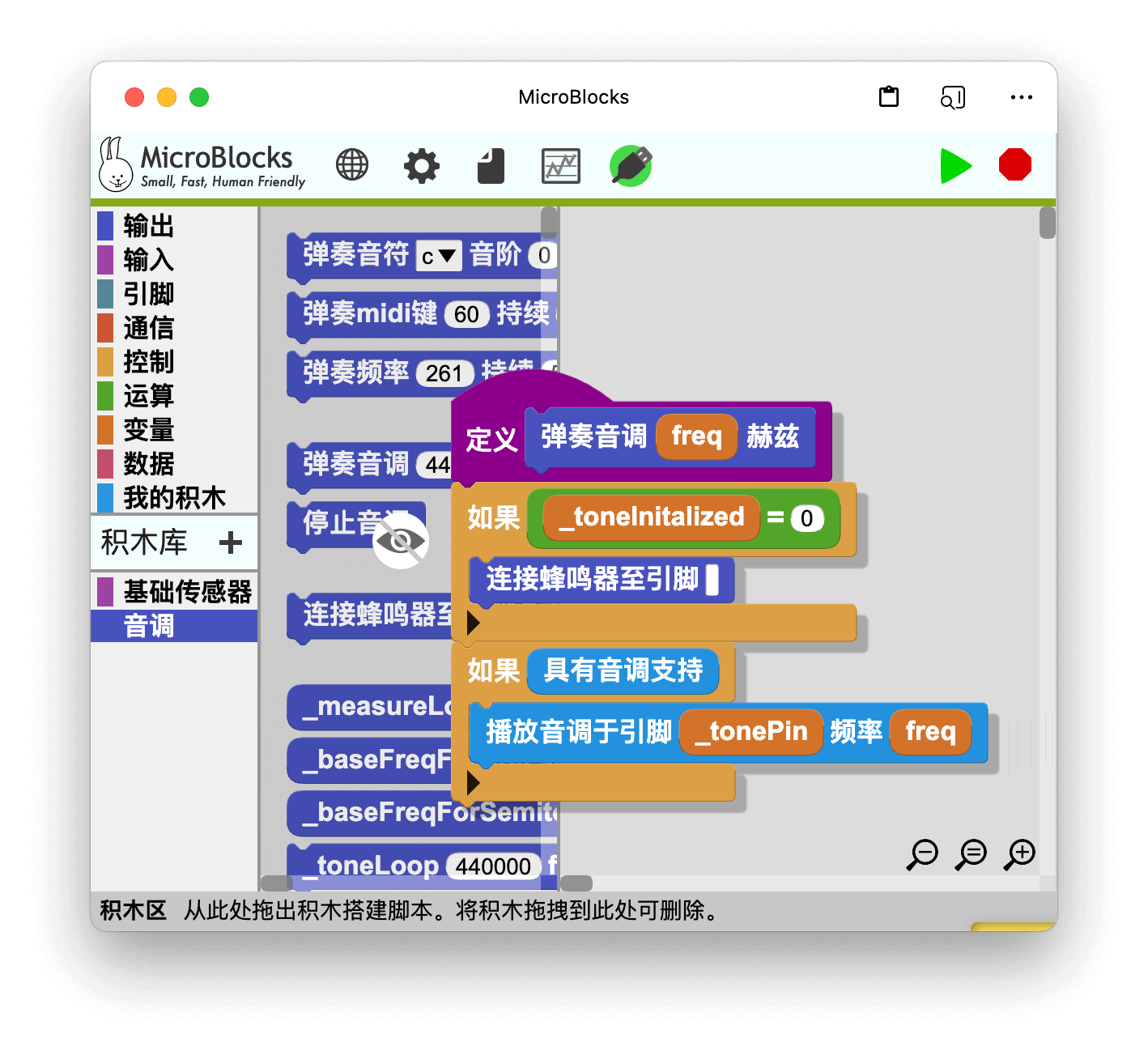This screenshot has width=1148, height=1051.
Task: Open the language globe menu
Action: pyautogui.click(x=352, y=165)
